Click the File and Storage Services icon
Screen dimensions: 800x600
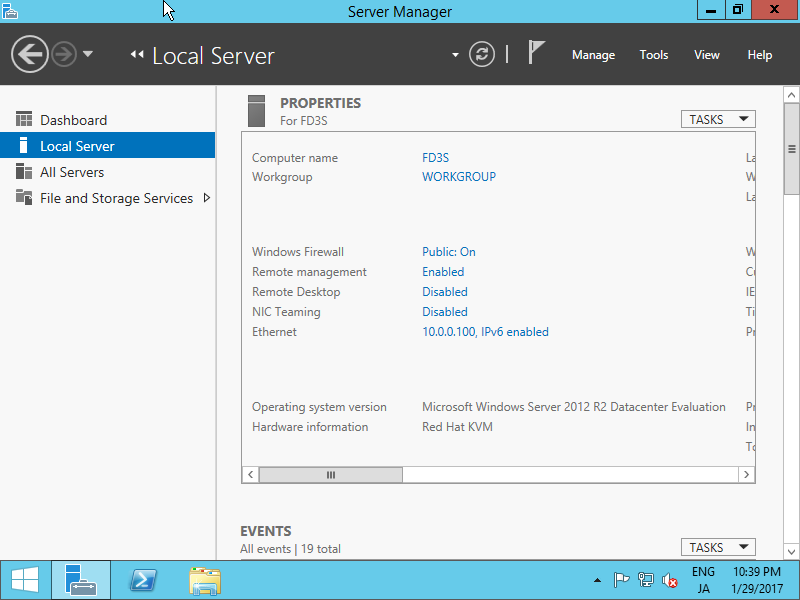click(23, 196)
